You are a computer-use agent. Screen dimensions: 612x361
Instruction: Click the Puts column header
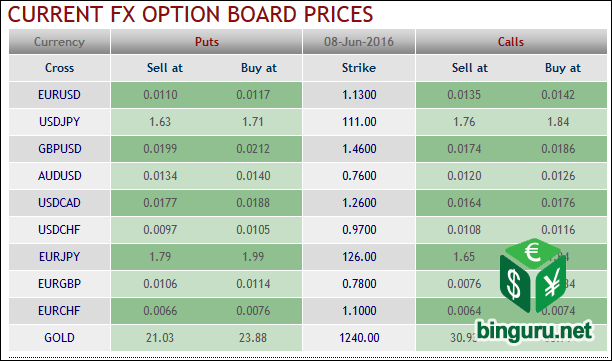coord(207,42)
